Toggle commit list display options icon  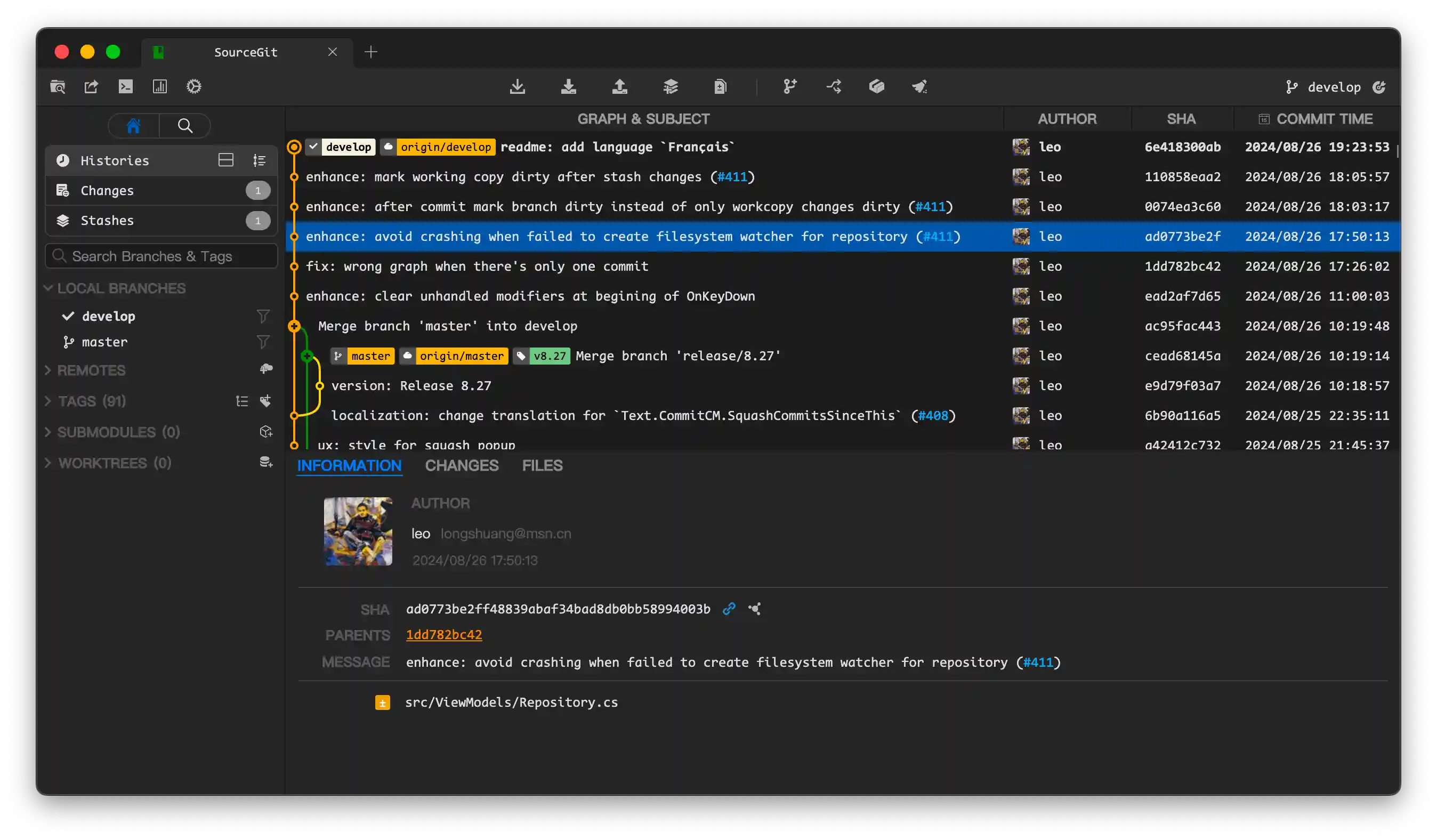click(260, 160)
